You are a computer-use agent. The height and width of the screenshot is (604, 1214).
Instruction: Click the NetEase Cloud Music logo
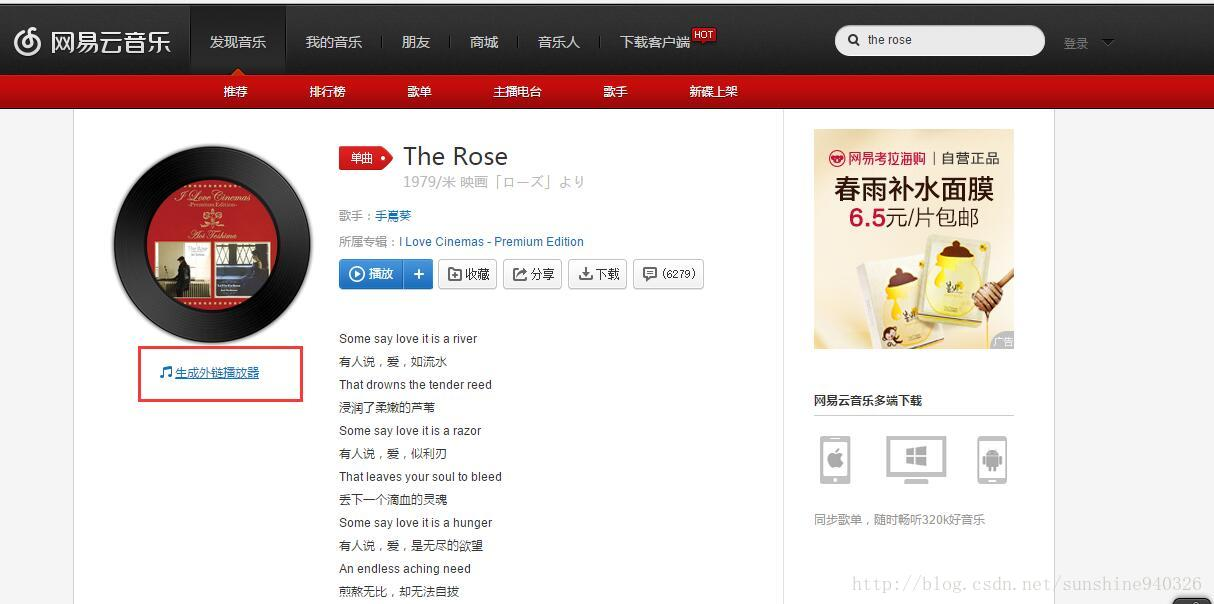point(93,40)
